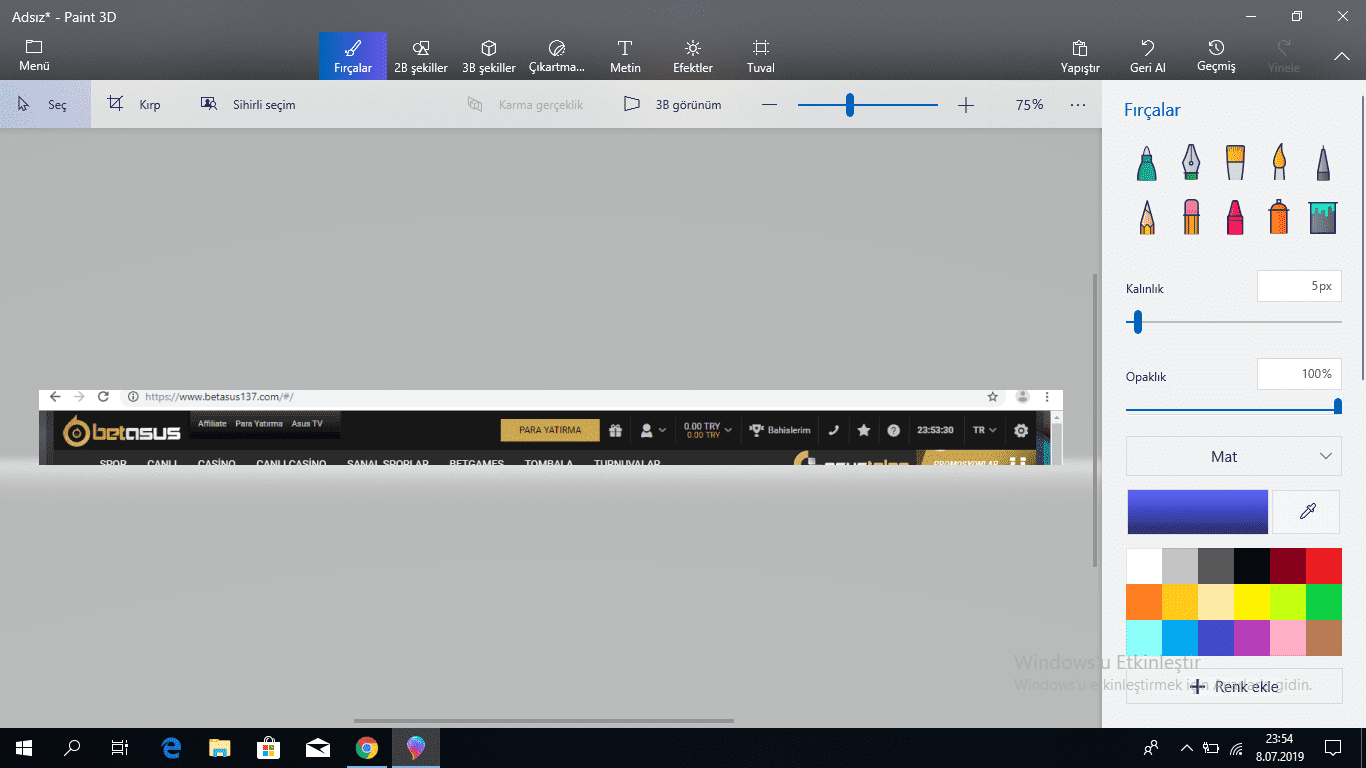Click the current blue color preview
The image size is (1366, 768).
[1198, 511]
